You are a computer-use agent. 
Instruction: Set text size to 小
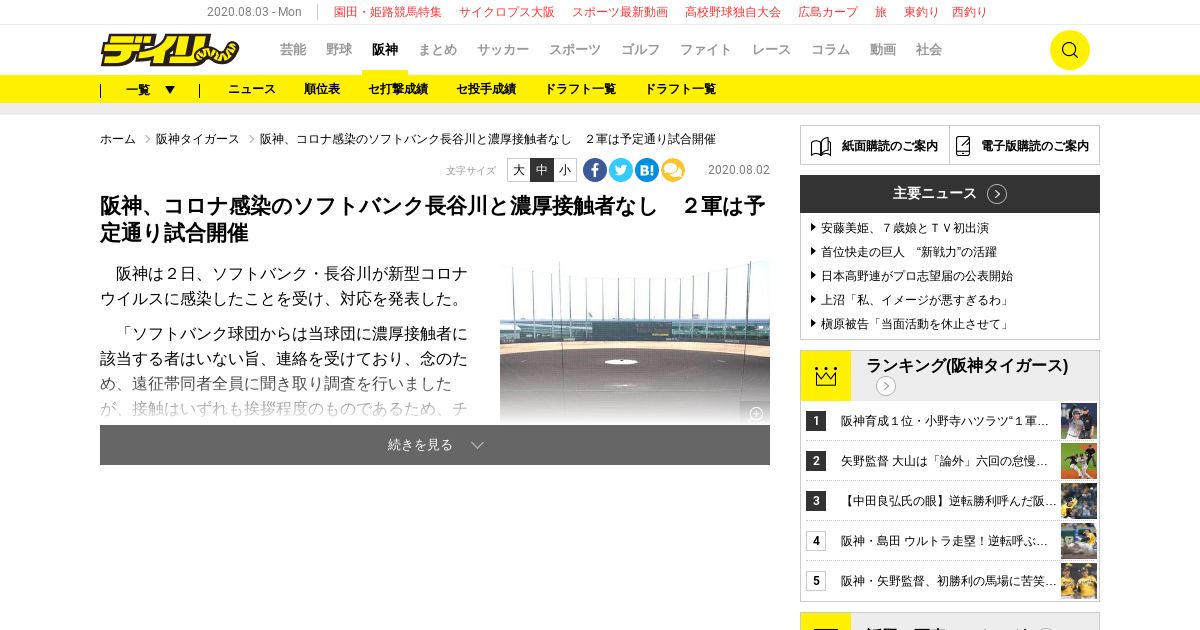point(565,170)
